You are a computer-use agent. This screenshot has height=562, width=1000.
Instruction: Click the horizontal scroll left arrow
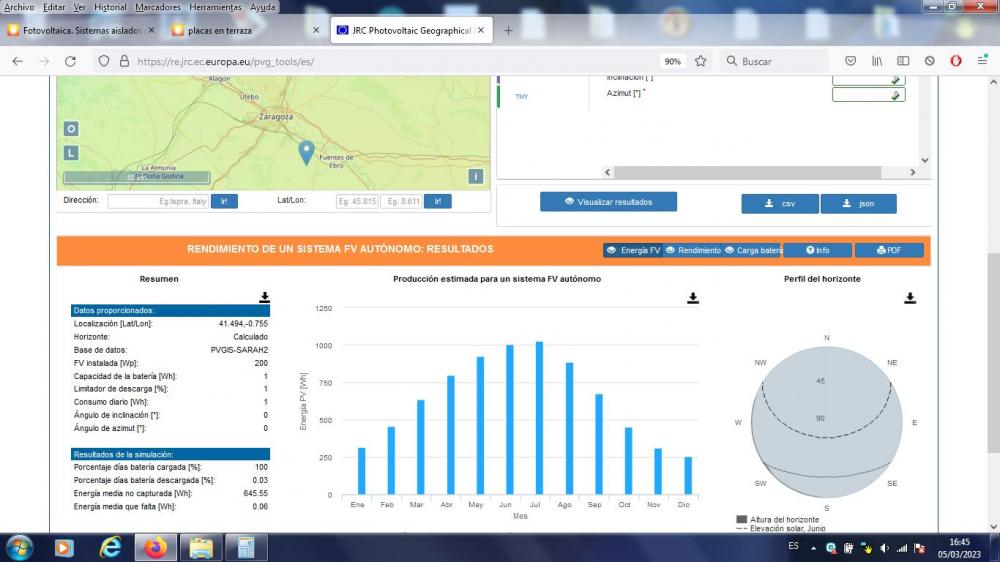607,172
